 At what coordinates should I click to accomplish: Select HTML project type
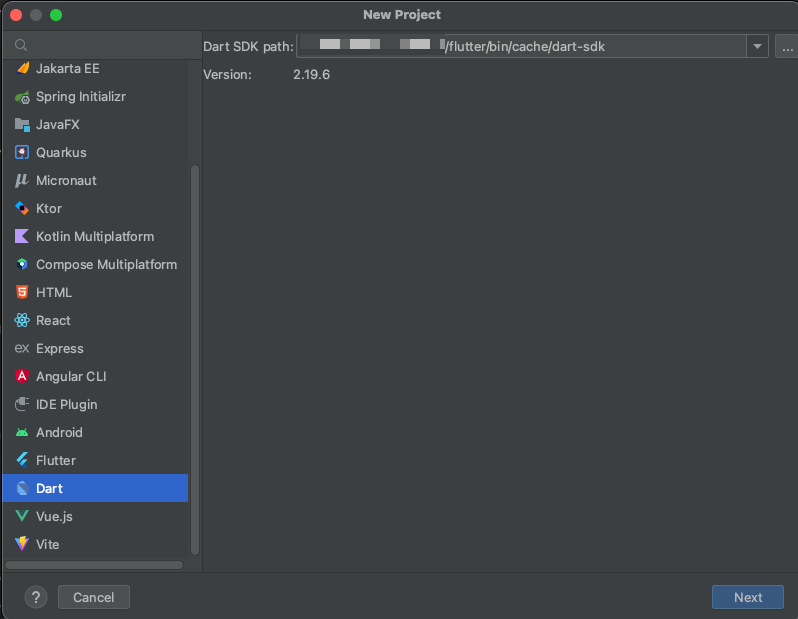tap(95, 292)
